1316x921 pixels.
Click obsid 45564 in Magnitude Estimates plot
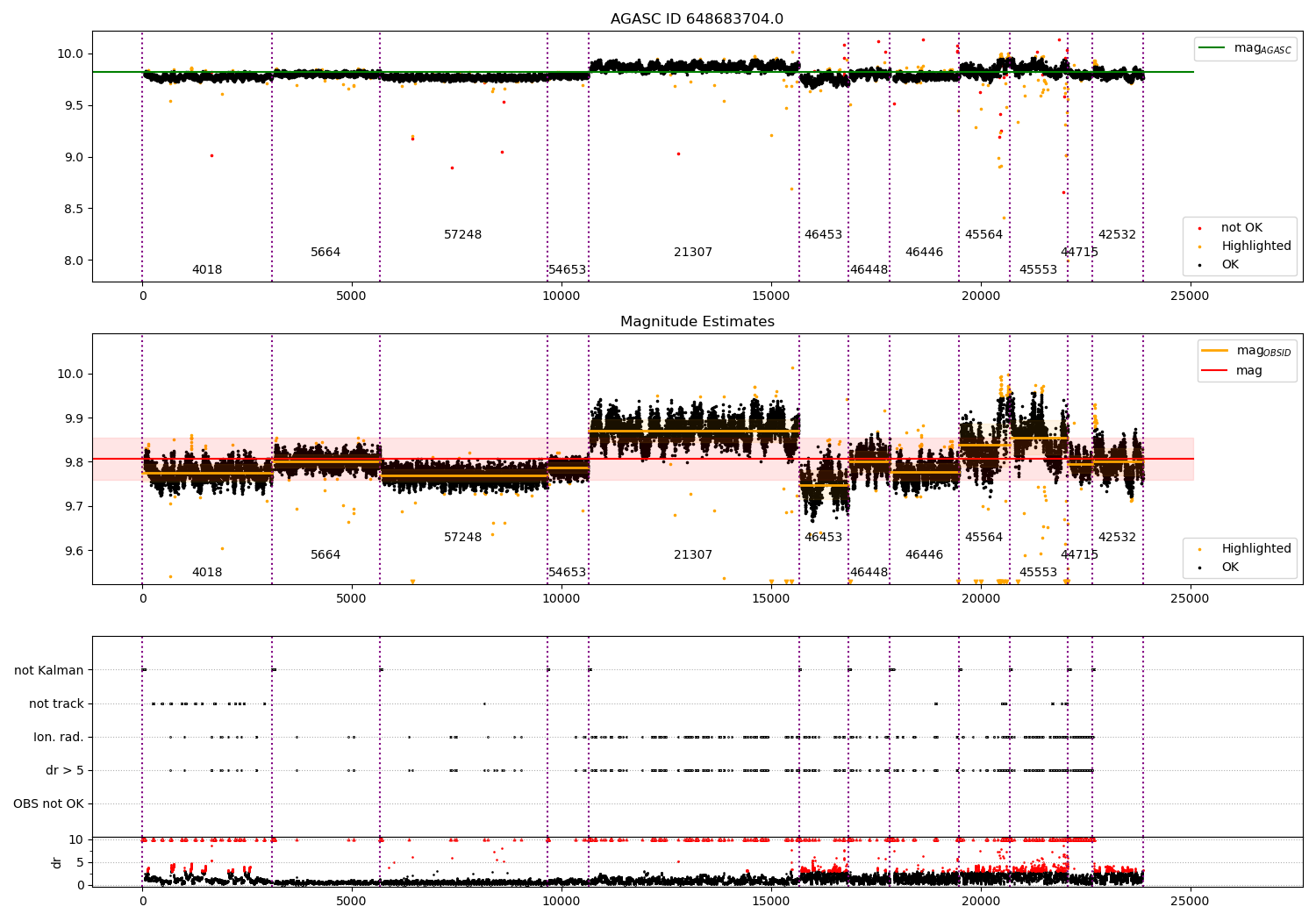pyautogui.click(x=983, y=538)
